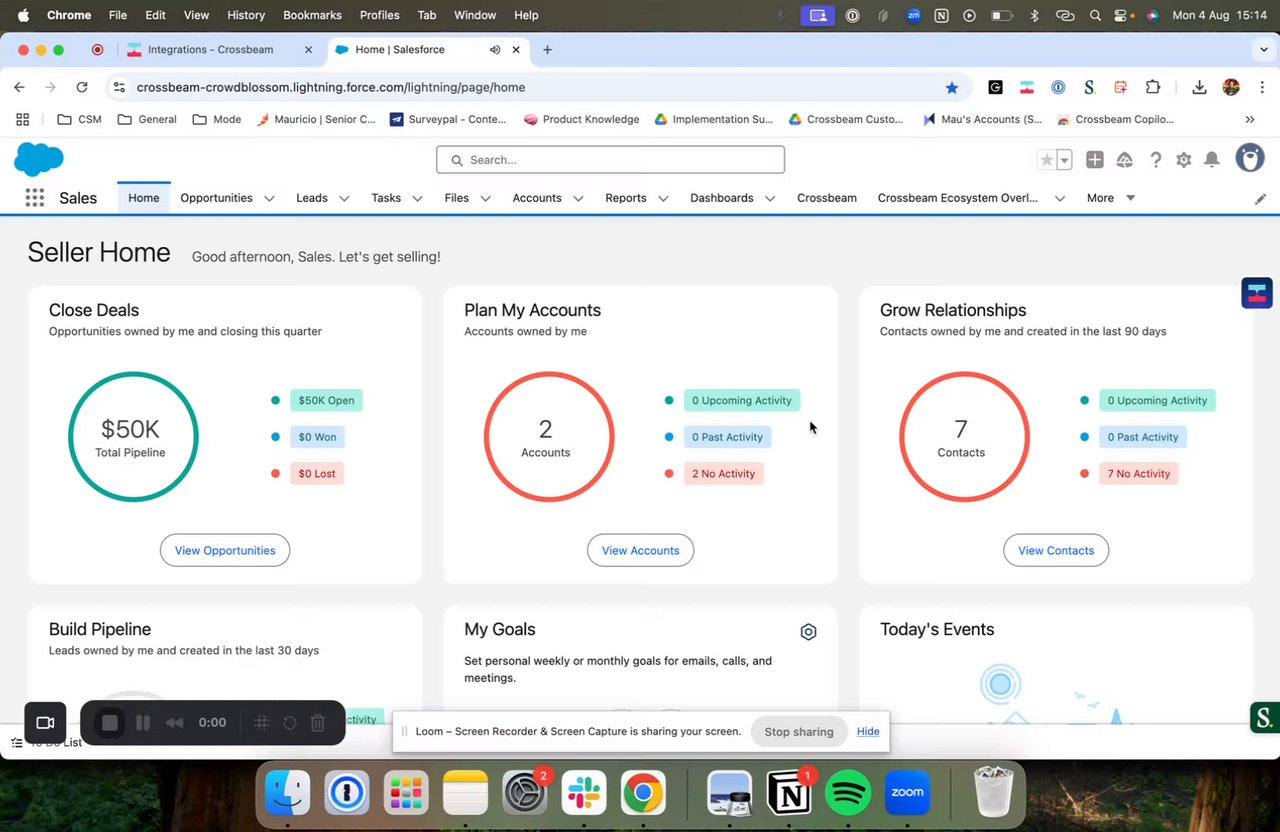Pause the Loom recording
This screenshot has height=832, width=1280.
143,723
